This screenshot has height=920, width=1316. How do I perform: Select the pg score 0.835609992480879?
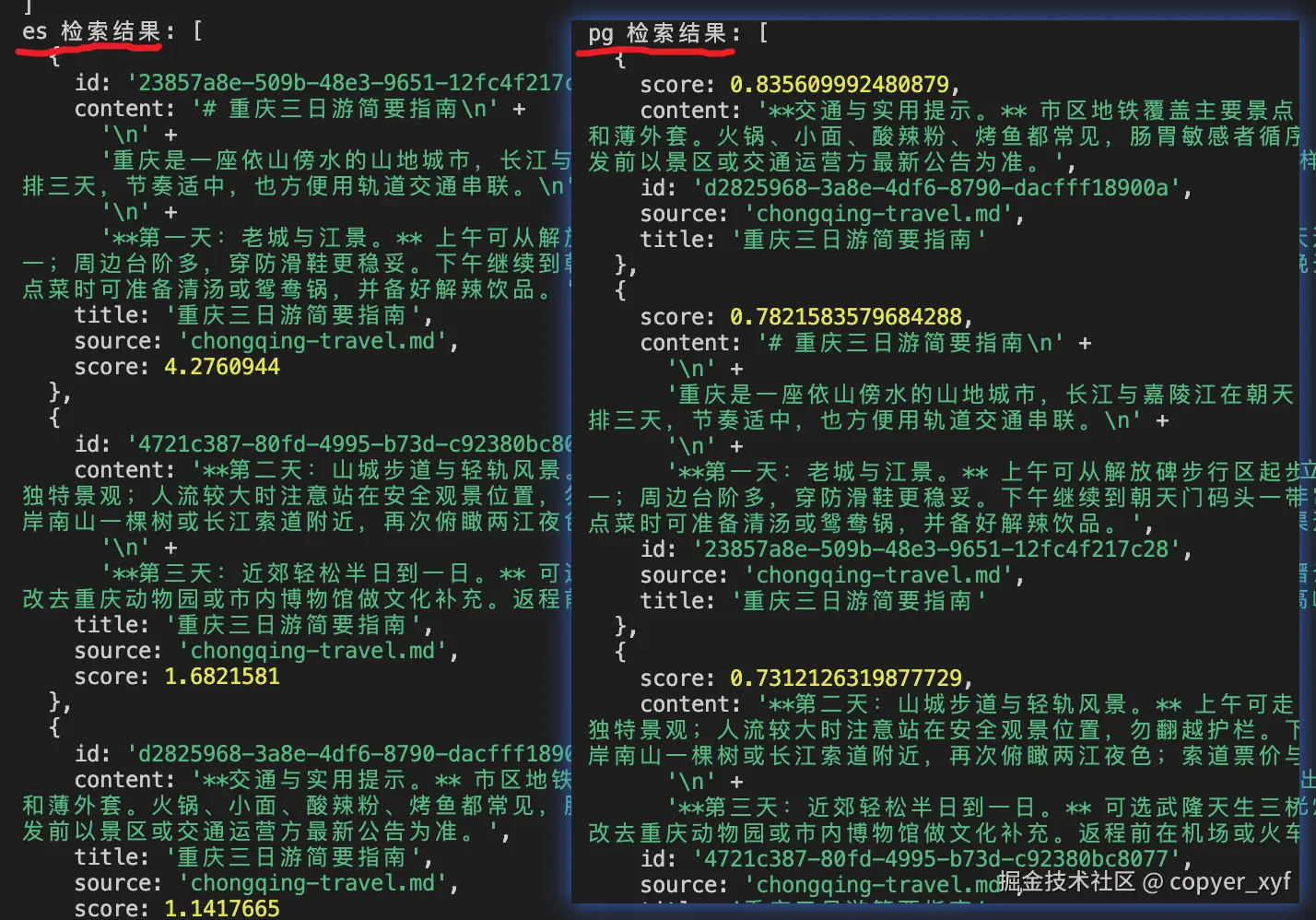point(840,85)
